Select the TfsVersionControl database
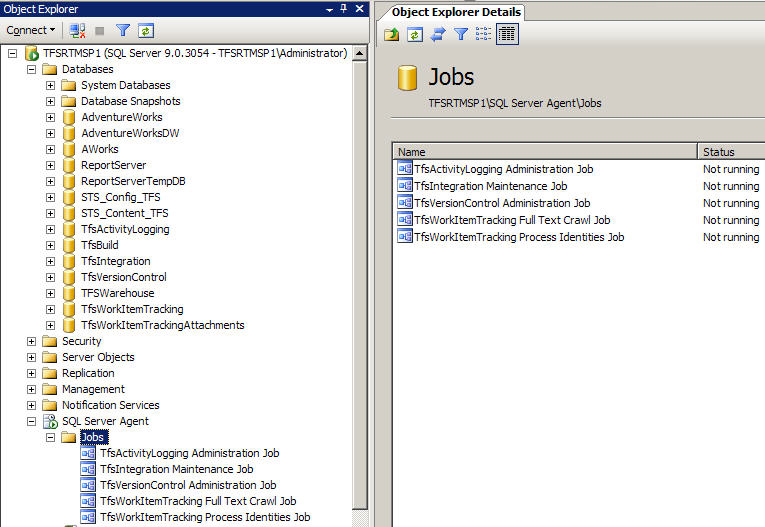The image size is (765, 527). click(x=124, y=277)
